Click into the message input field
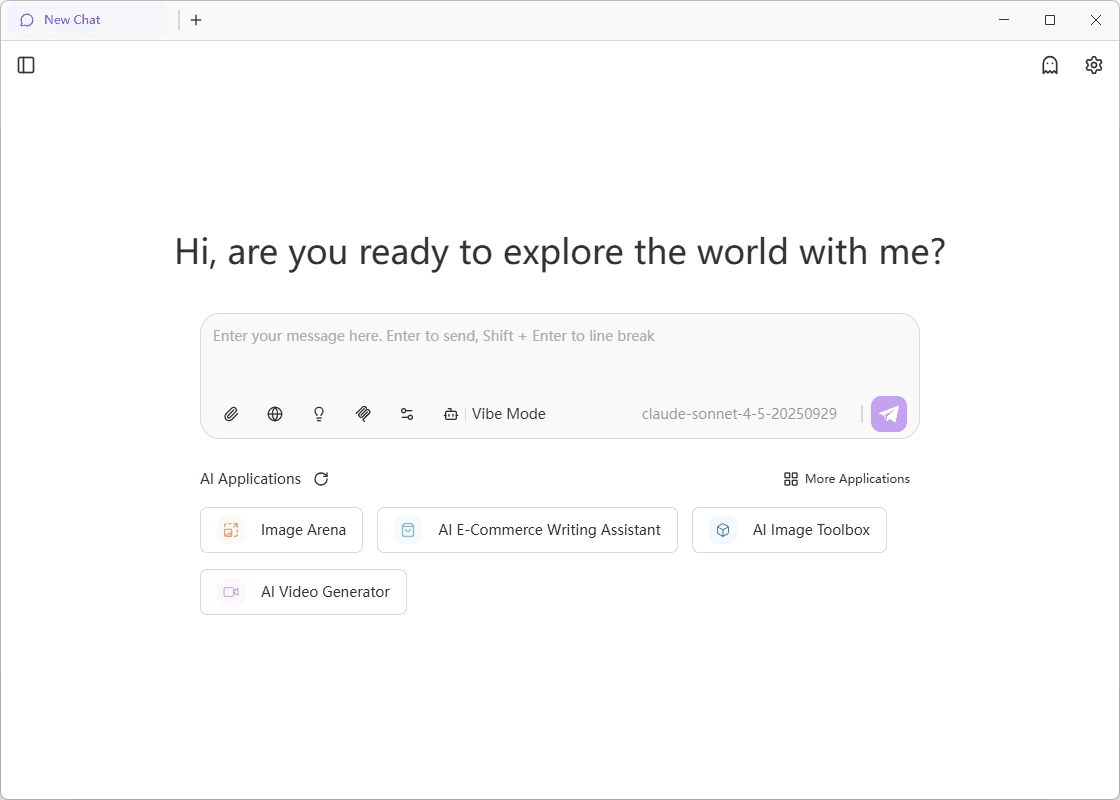 pyautogui.click(x=559, y=350)
